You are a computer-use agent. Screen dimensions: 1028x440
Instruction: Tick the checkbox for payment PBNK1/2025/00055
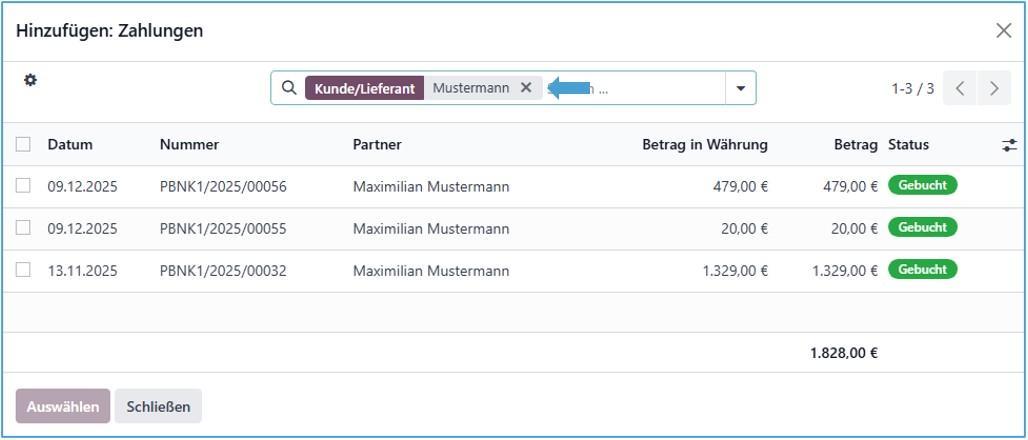pos(23,228)
